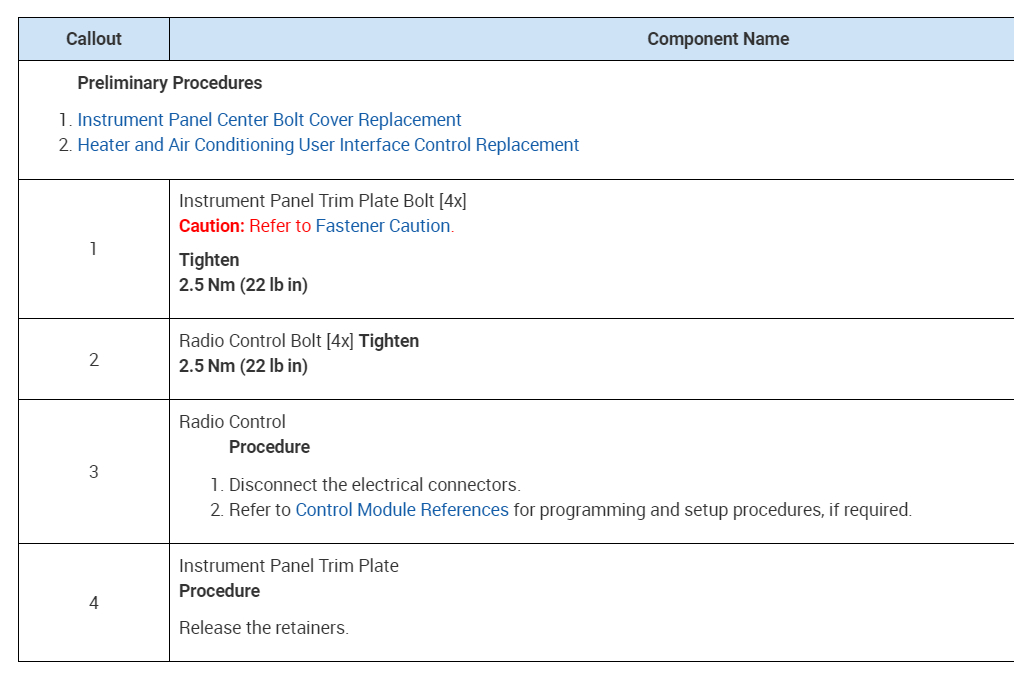
Task: Click the Release the retainers text
Action: point(264,628)
